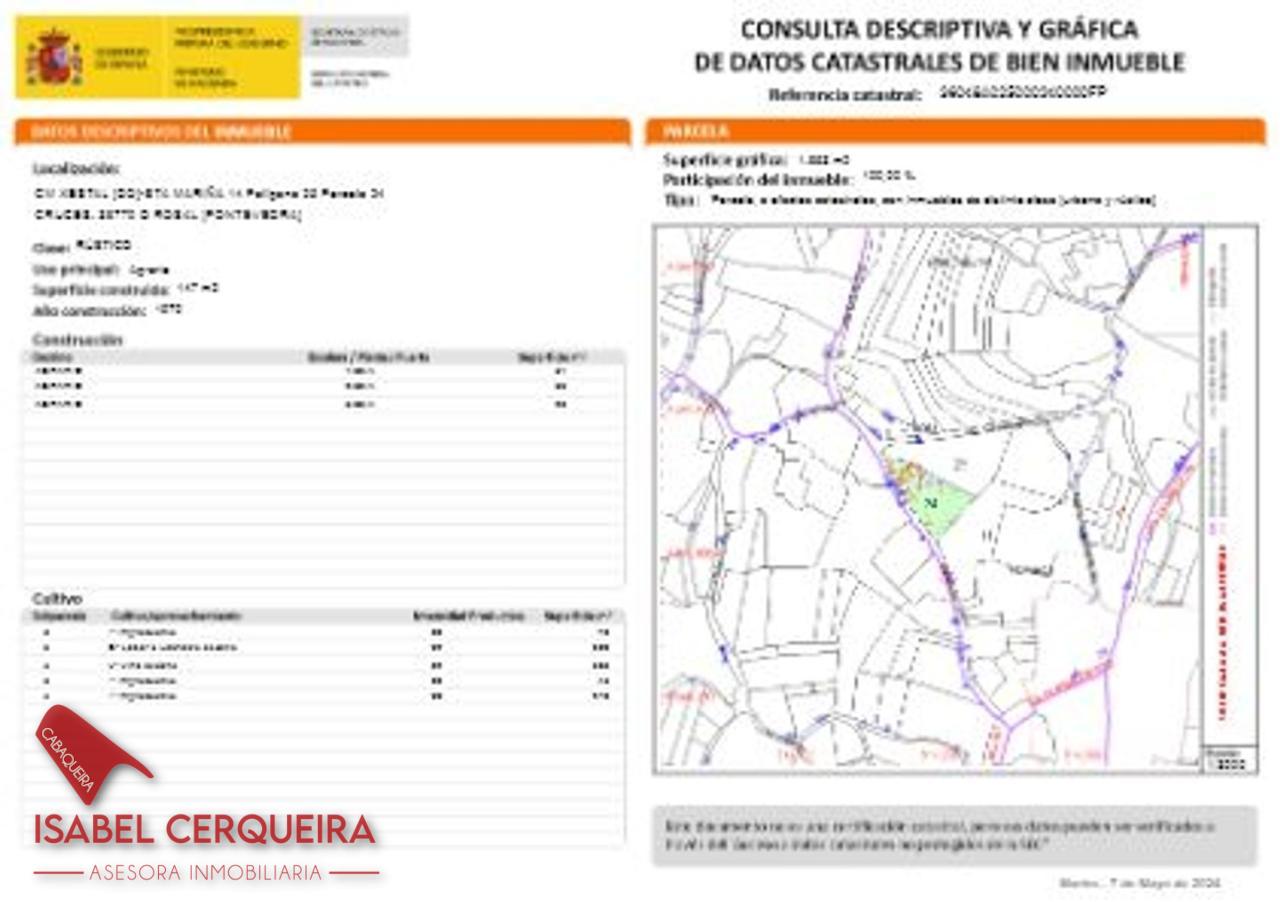Click the Referencia catastral number

pyautogui.click(x=1024, y=93)
